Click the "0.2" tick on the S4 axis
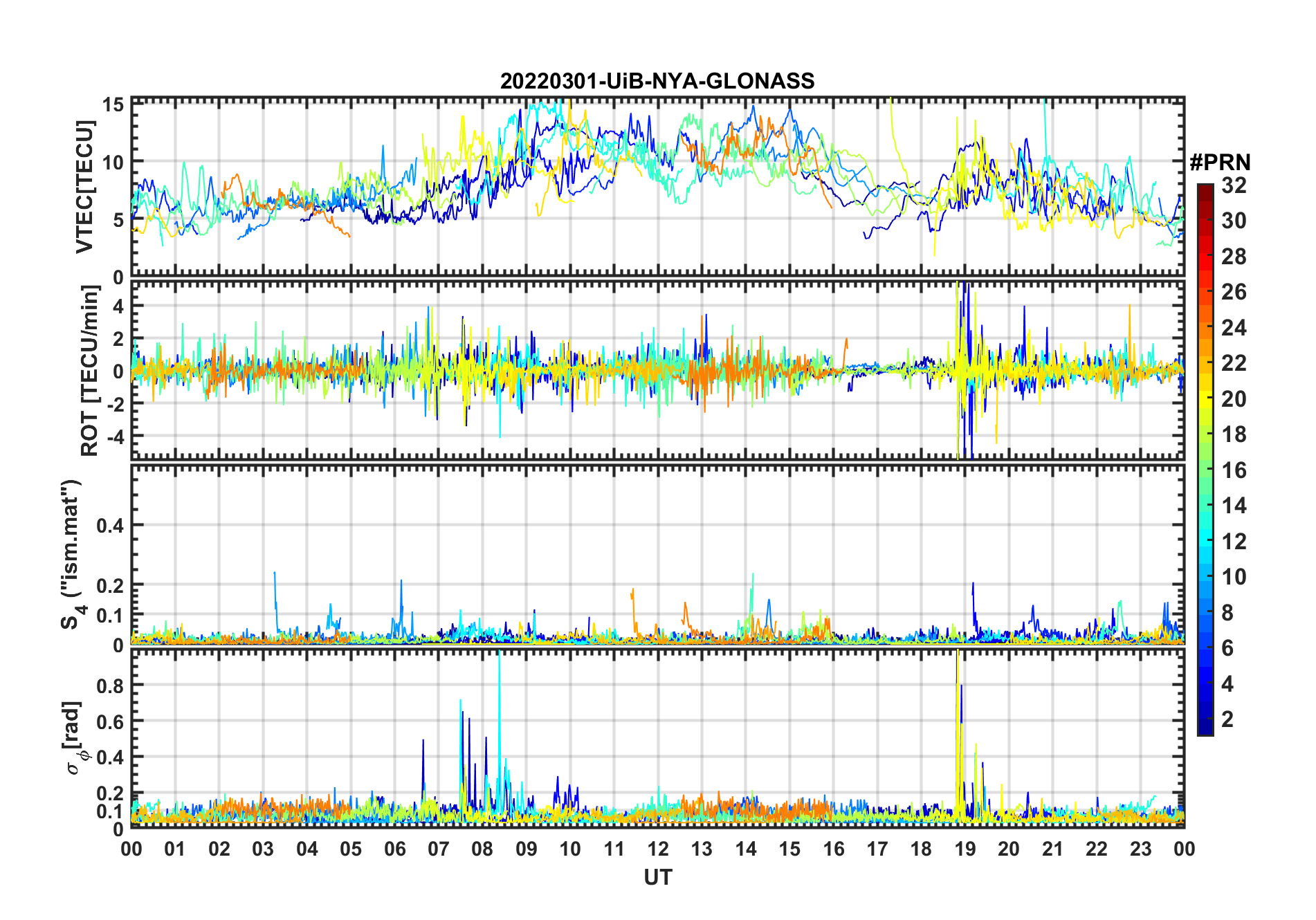This screenshot has width=1316, height=920. coord(110,585)
